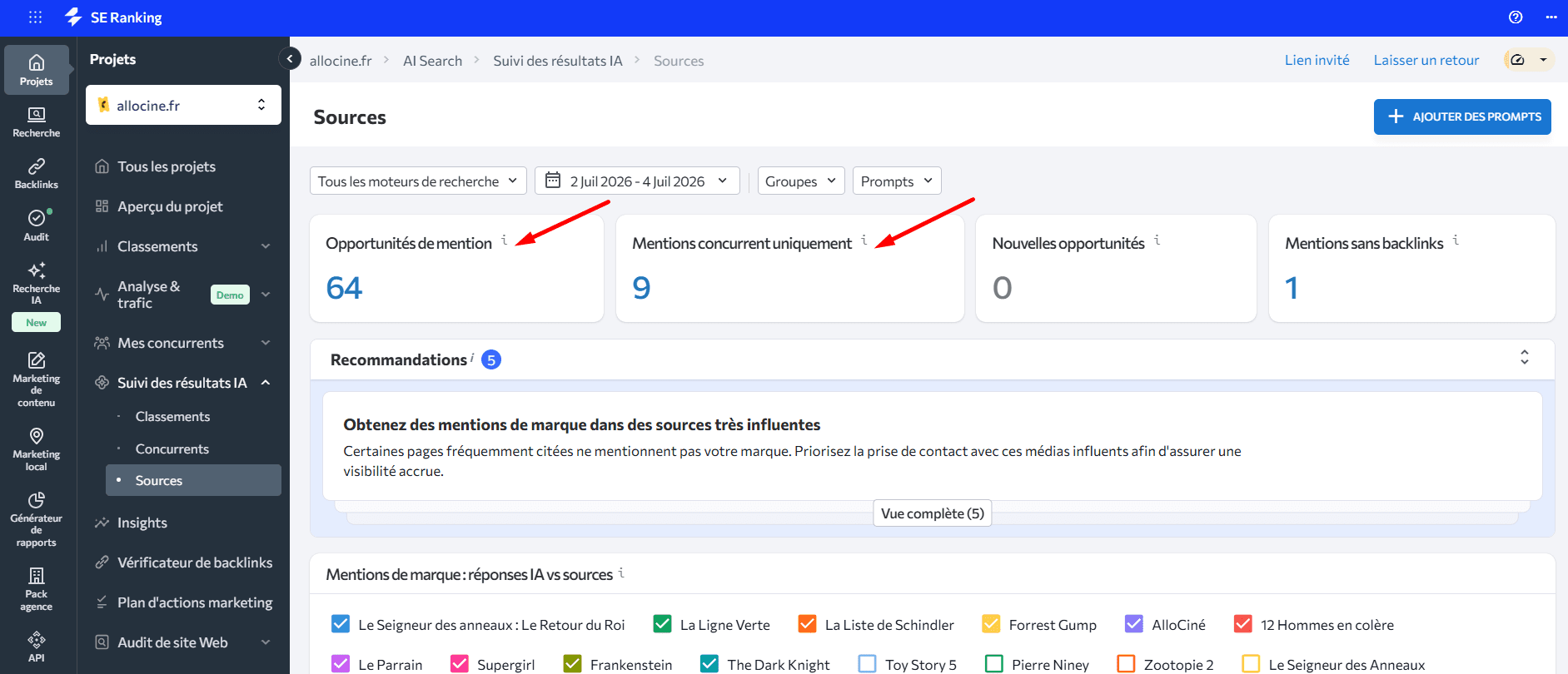Open Pack agence in the rail

click(x=37, y=589)
